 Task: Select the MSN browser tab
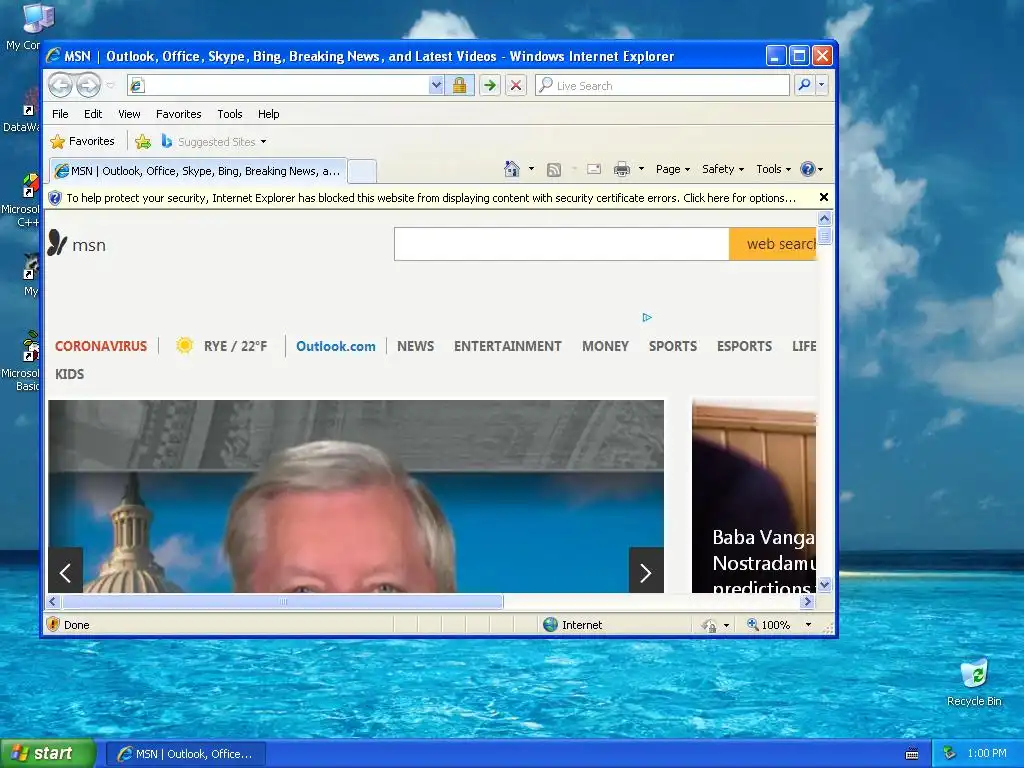[x=198, y=170]
